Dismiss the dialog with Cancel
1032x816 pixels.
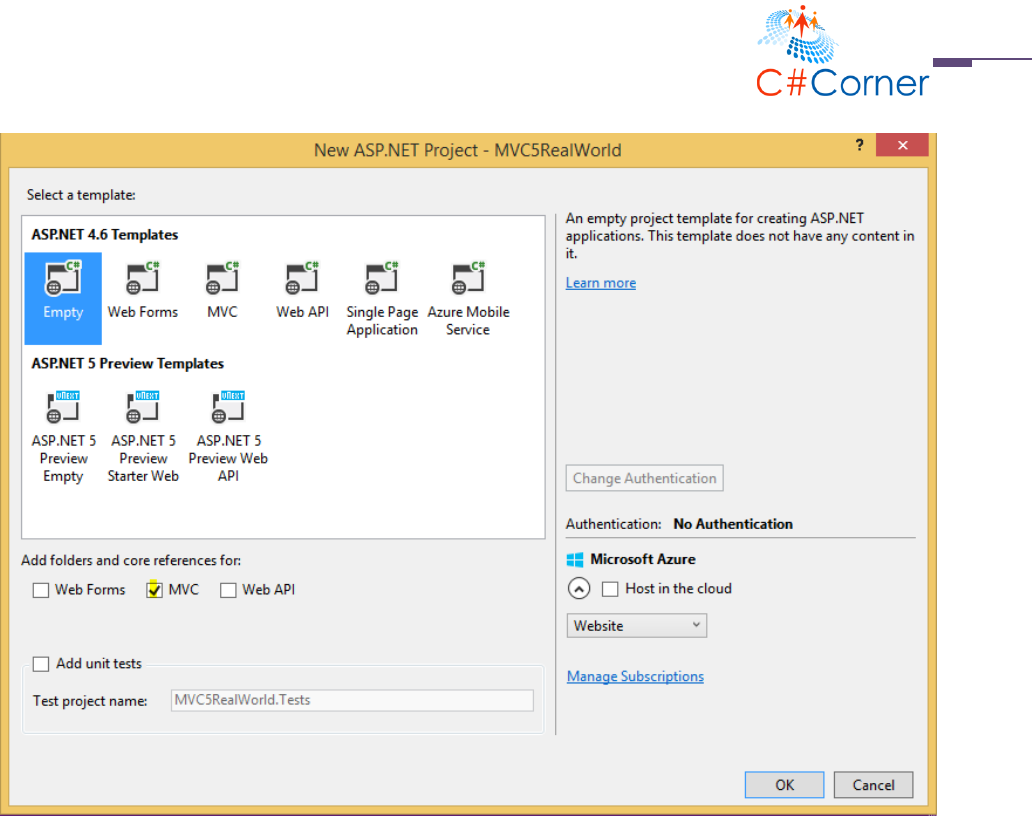(x=873, y=785)
